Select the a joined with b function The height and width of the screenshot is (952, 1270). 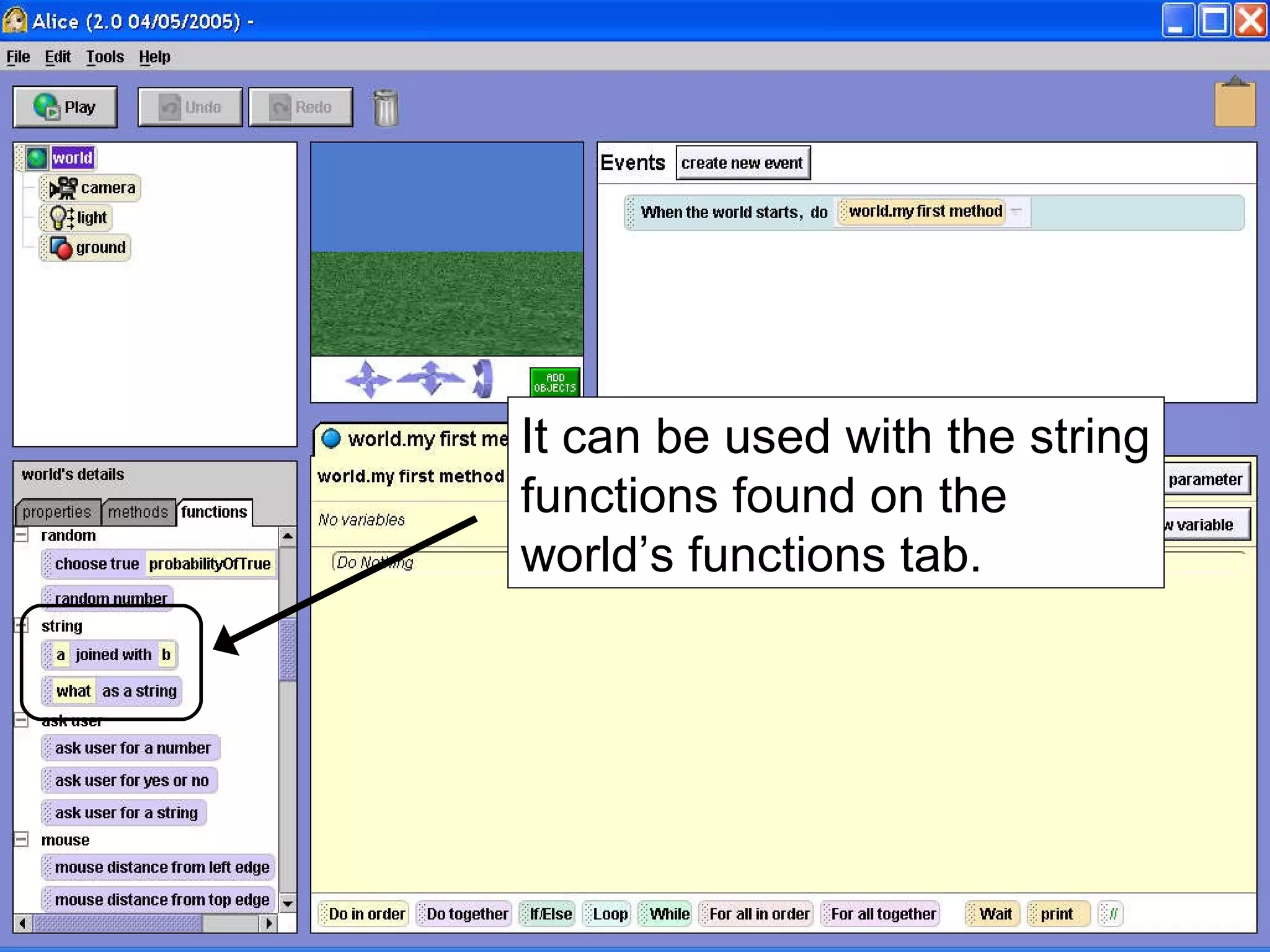click(110, 655)
